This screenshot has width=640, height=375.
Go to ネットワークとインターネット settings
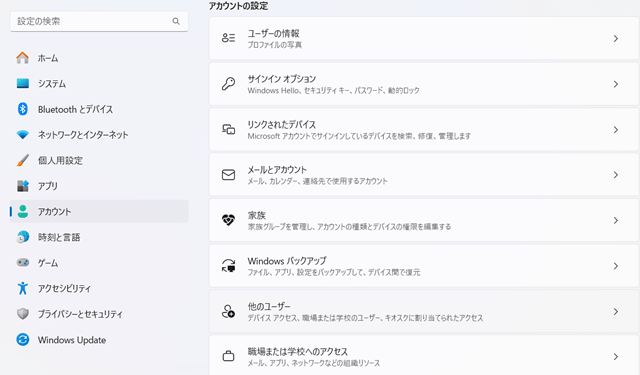pyautogui.click(x=99, y=135)
